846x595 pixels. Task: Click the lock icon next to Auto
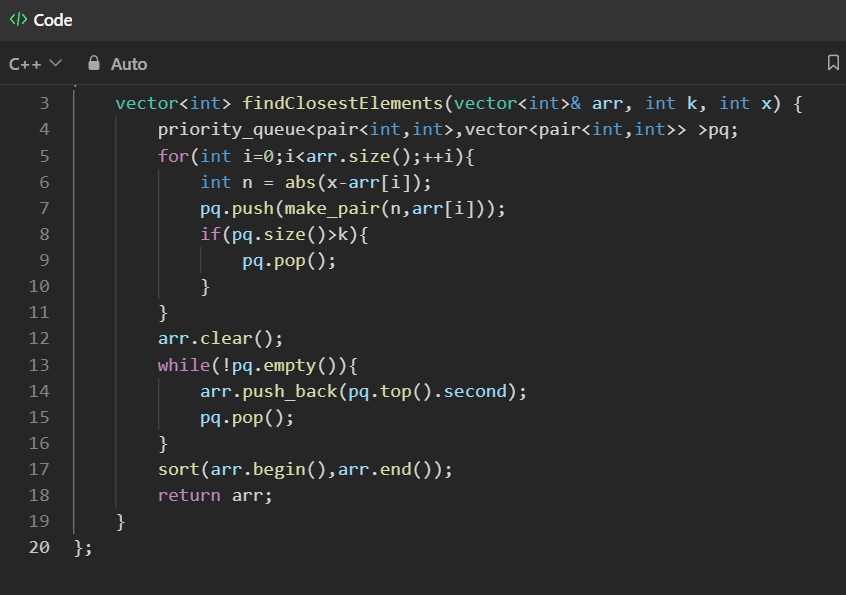[94, 63]
